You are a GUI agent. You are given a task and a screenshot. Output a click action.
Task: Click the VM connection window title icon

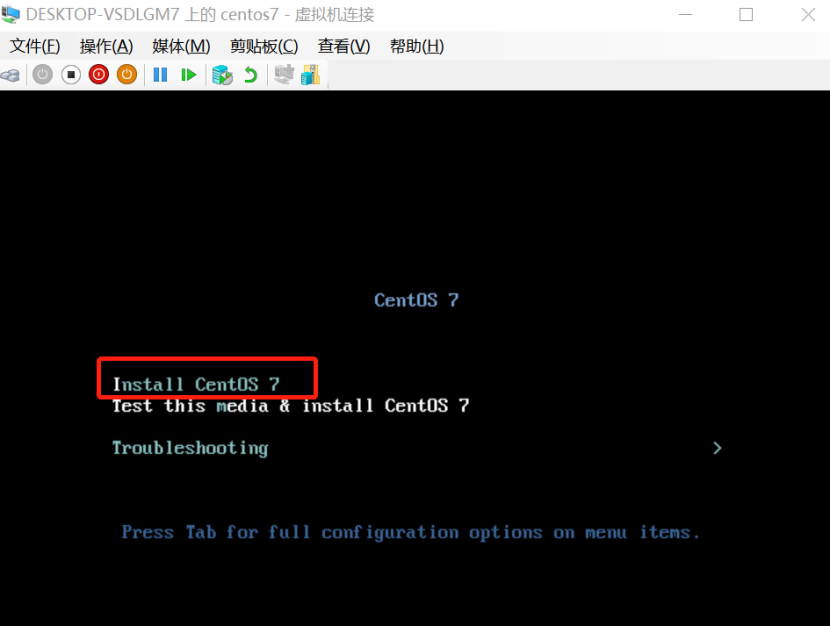tap(11, 14)
